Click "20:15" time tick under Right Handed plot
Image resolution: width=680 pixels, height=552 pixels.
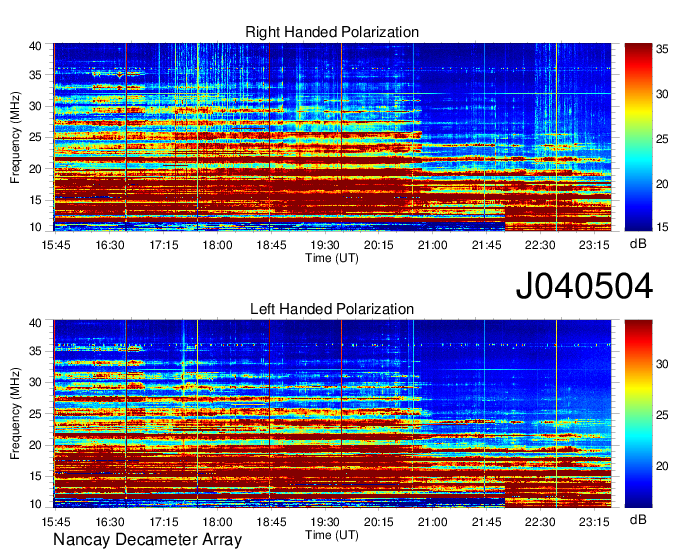click(x=379, y=245)
